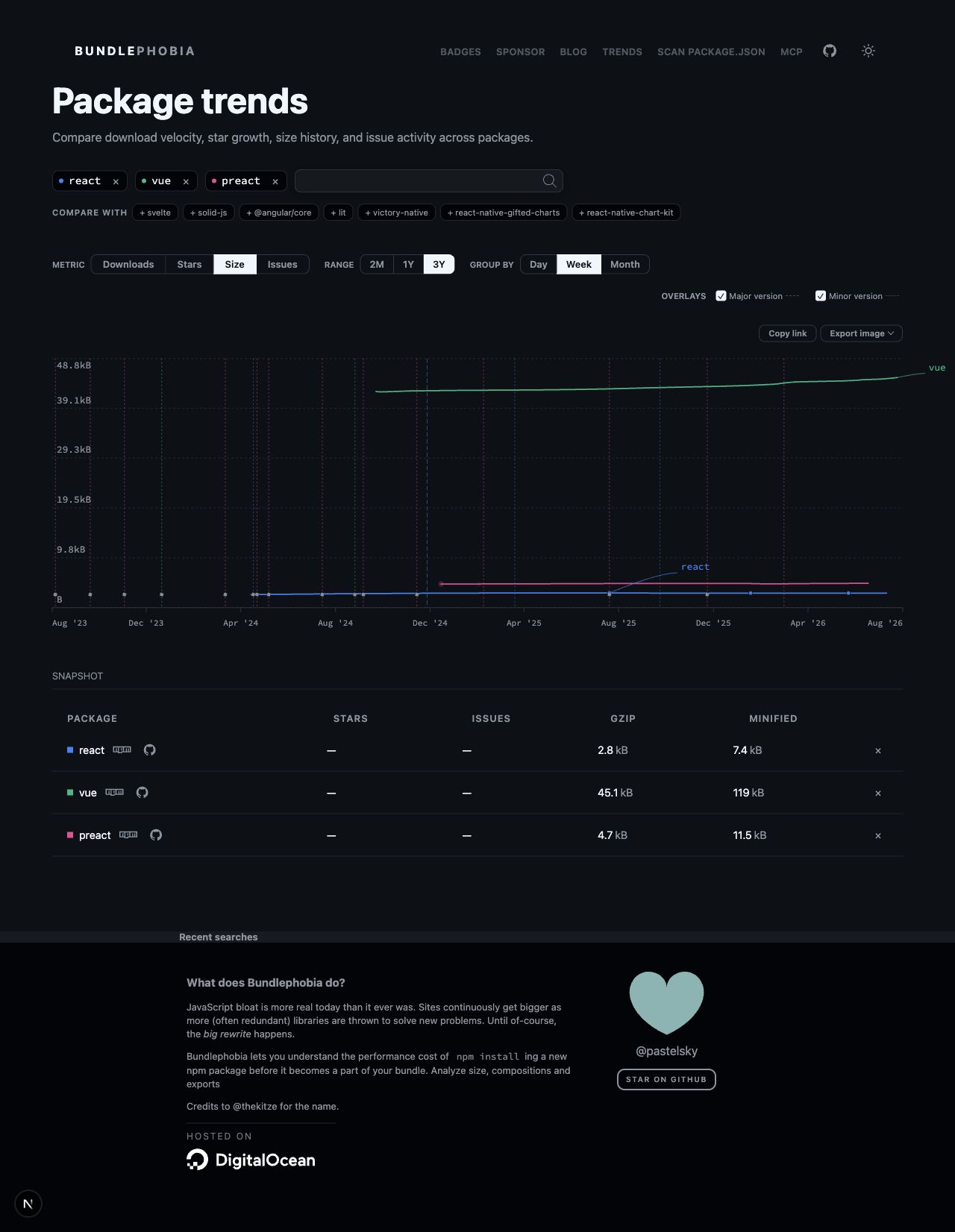Open the react package link in the table
The image size is (955, 1232).
[92, 750]
